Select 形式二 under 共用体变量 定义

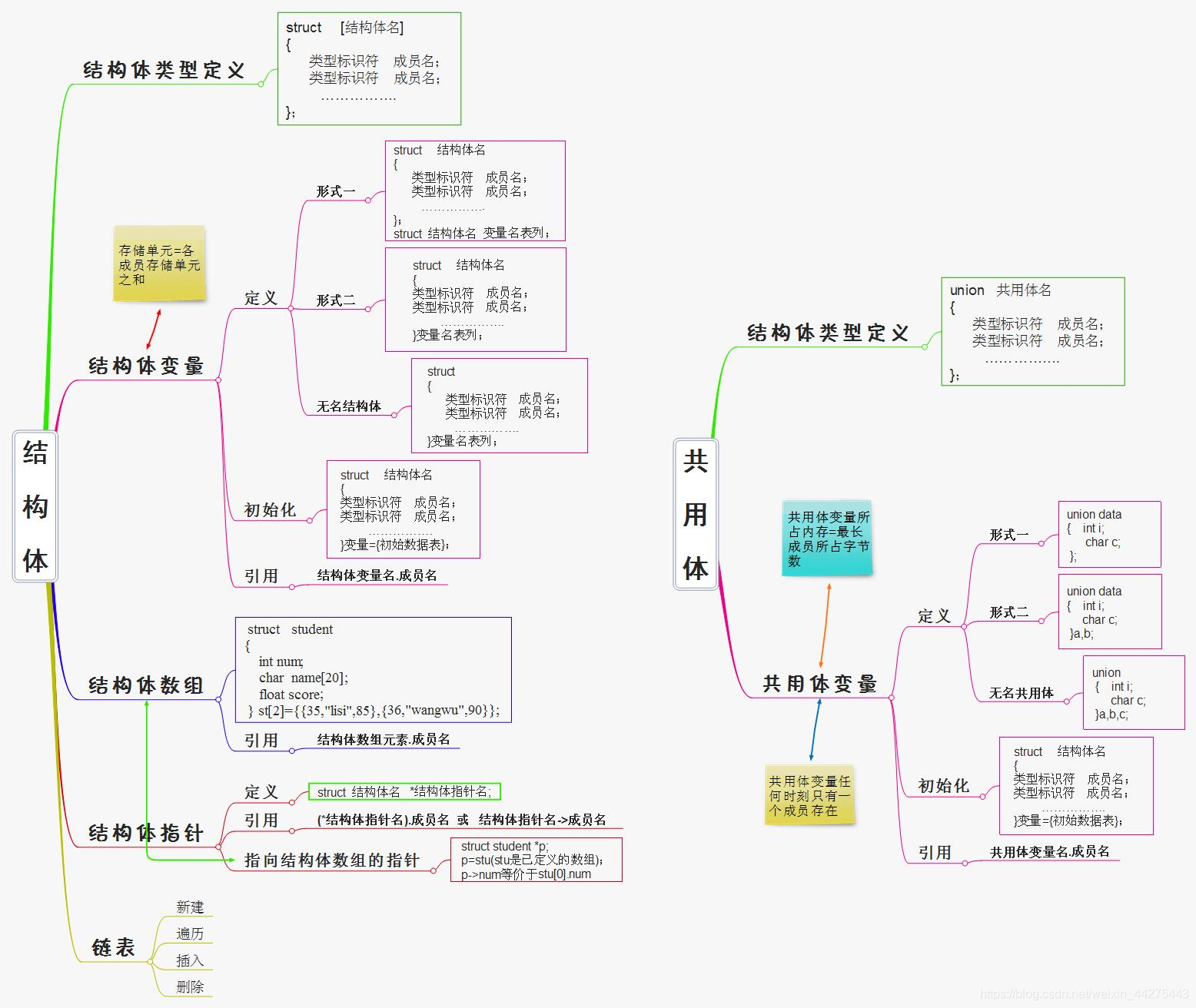(1009, 612)
